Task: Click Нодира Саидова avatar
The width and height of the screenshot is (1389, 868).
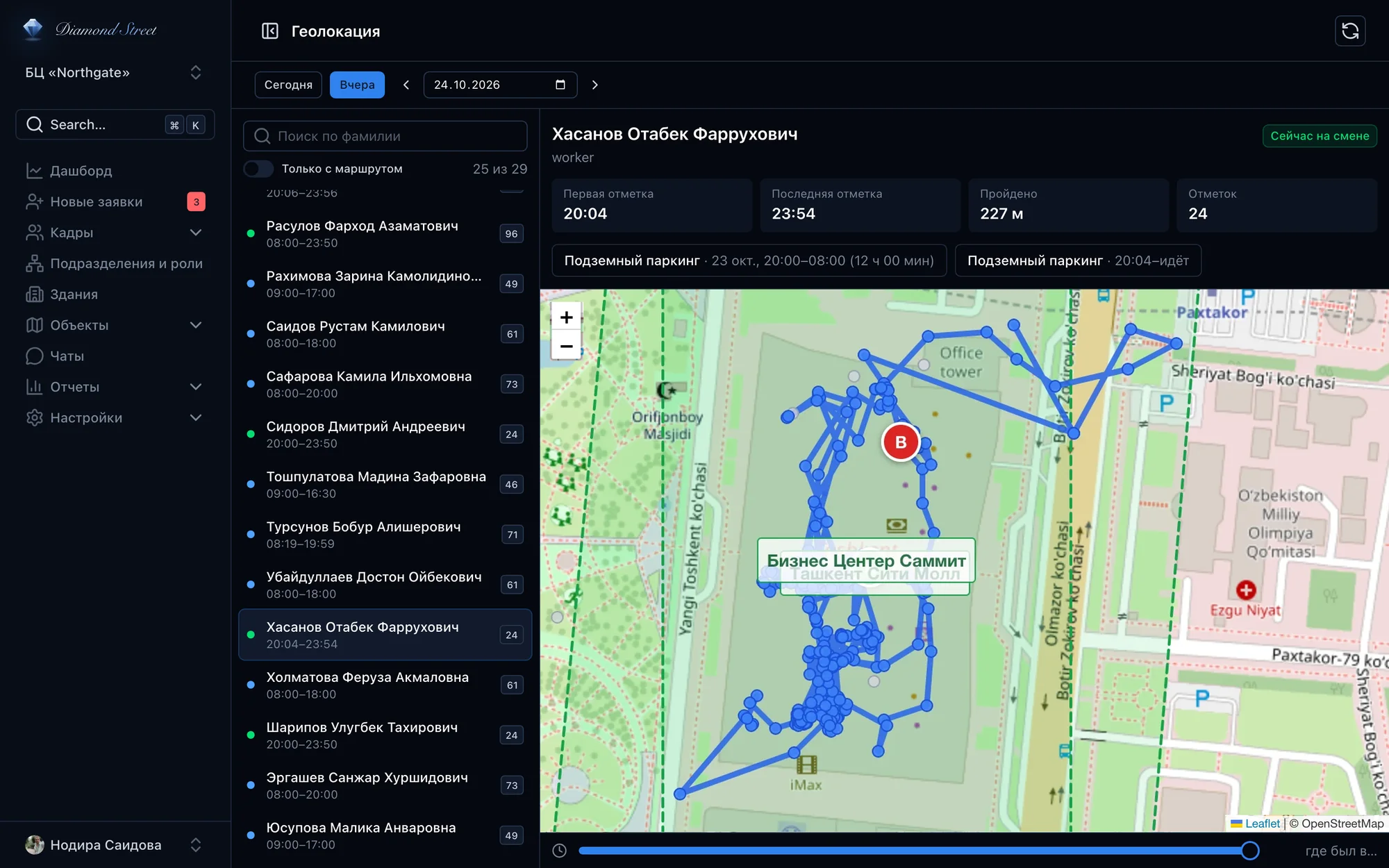Action: point(34,845)
